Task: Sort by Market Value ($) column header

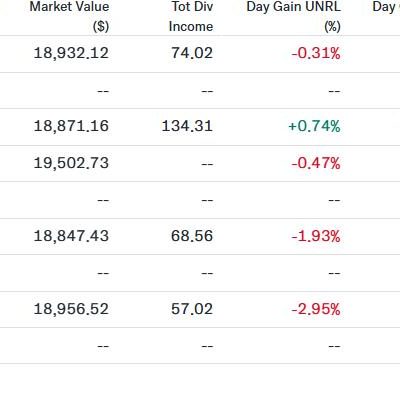Action: pyautogui.click(x=69, y=16)
